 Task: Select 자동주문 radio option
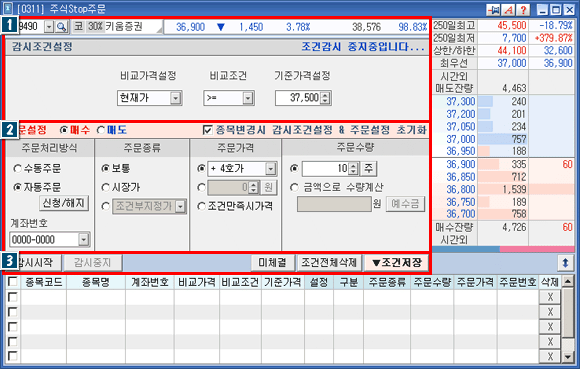pyautogui.click(x=17, y=187)
